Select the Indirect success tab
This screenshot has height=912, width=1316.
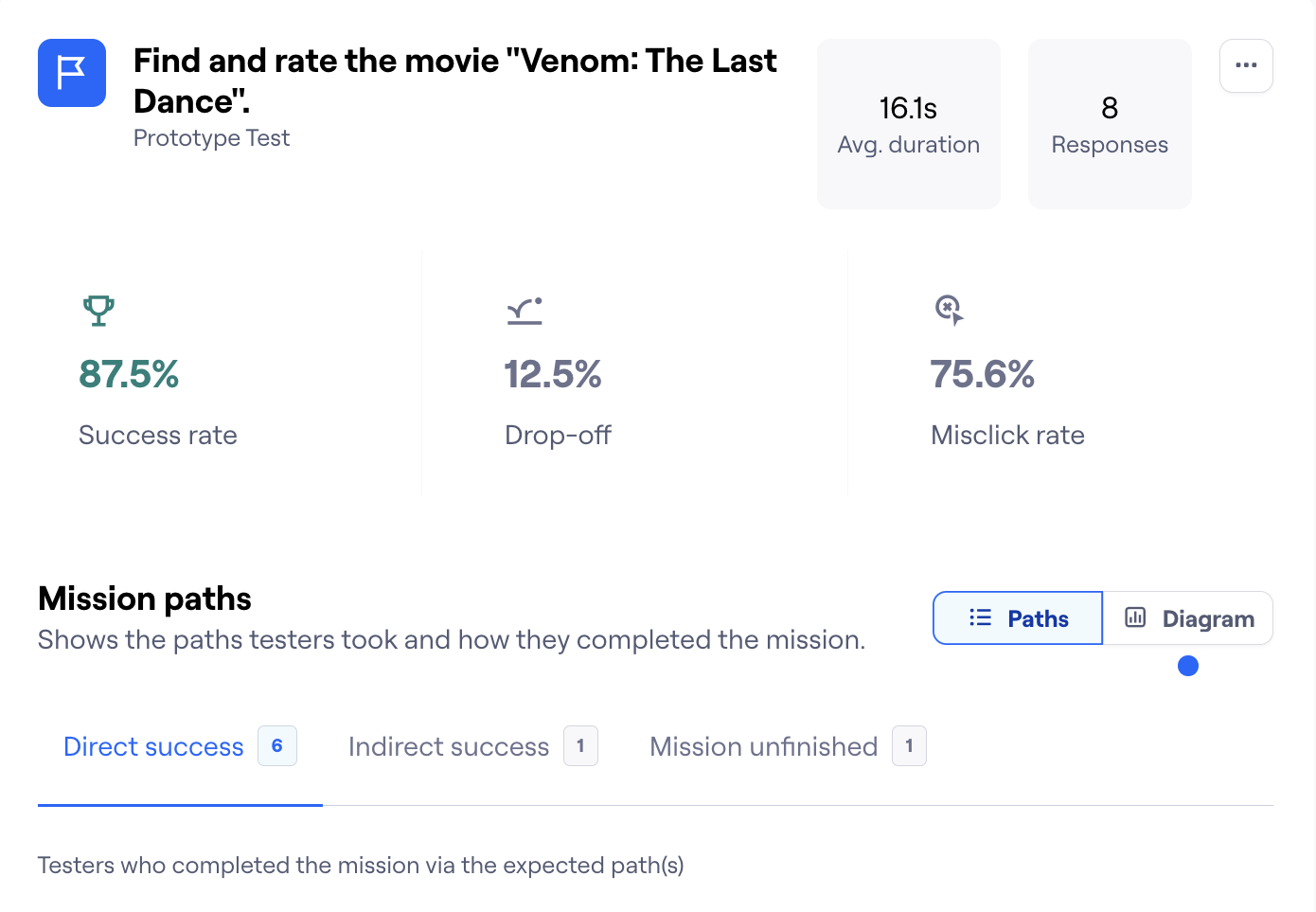click(449, 746)
